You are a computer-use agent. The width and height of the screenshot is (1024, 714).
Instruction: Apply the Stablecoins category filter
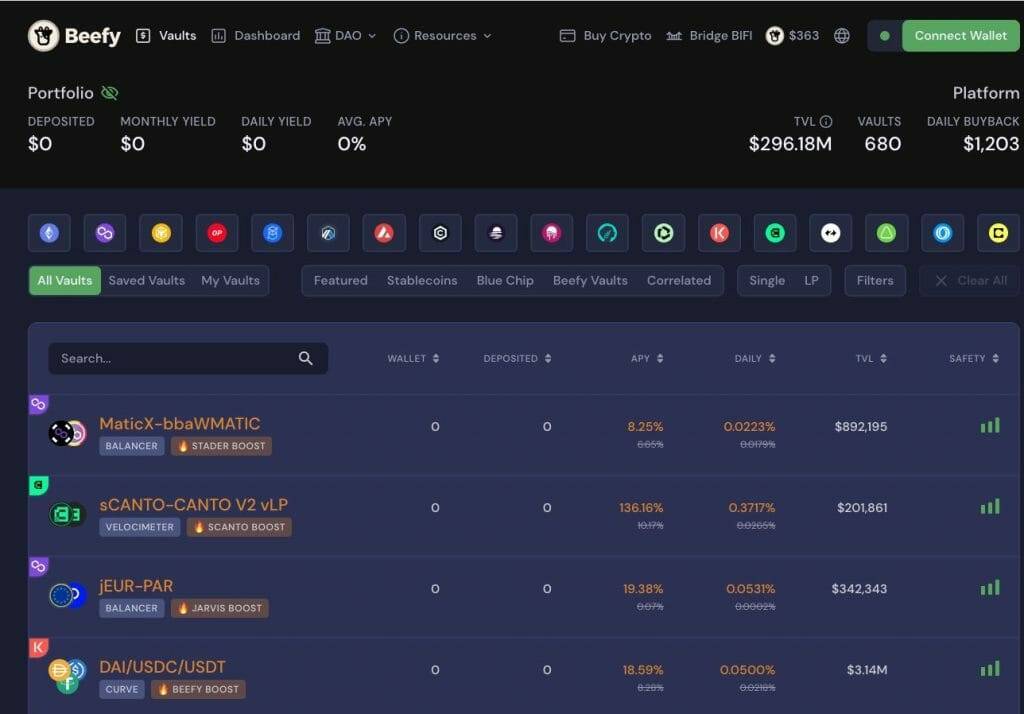tap(422, 280)
